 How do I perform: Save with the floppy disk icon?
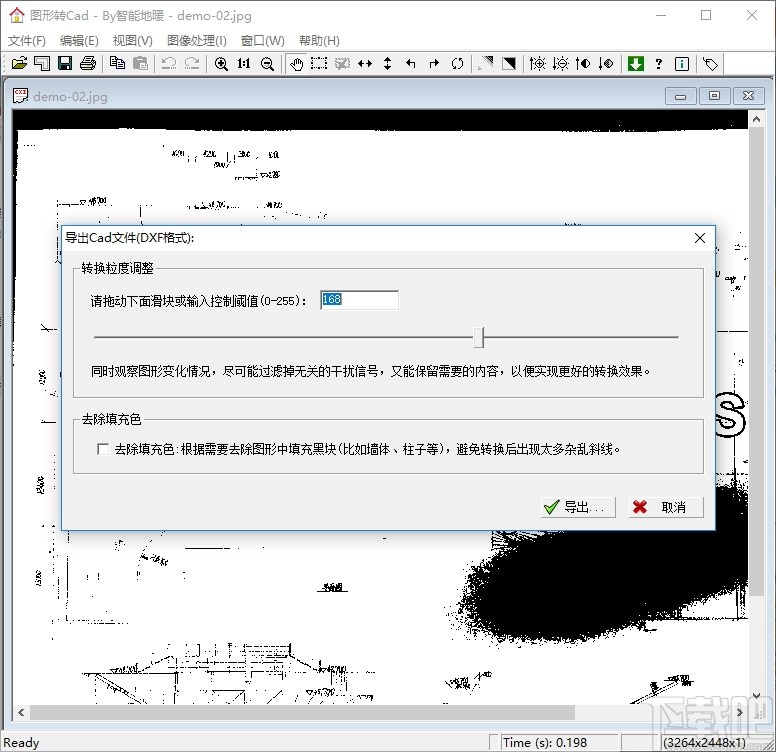pos(65,63)
